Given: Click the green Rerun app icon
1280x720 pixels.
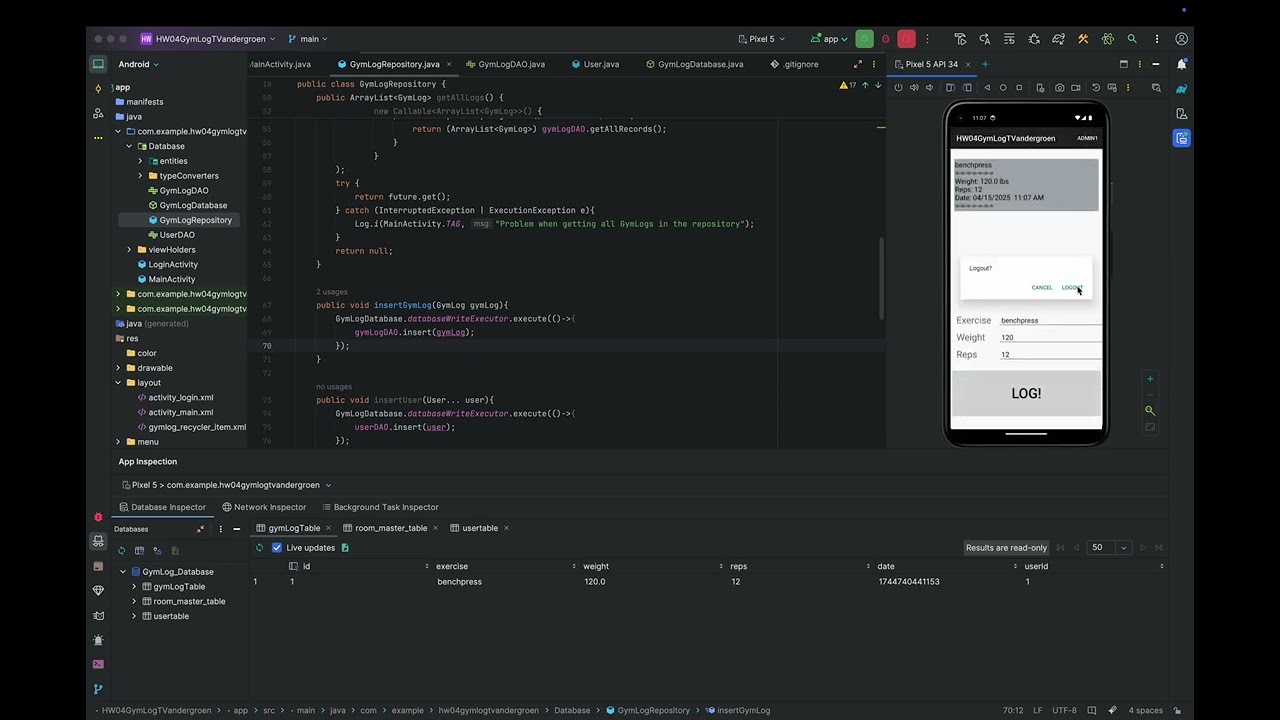Looking at the screenshot, I should (x=864, y=39).
